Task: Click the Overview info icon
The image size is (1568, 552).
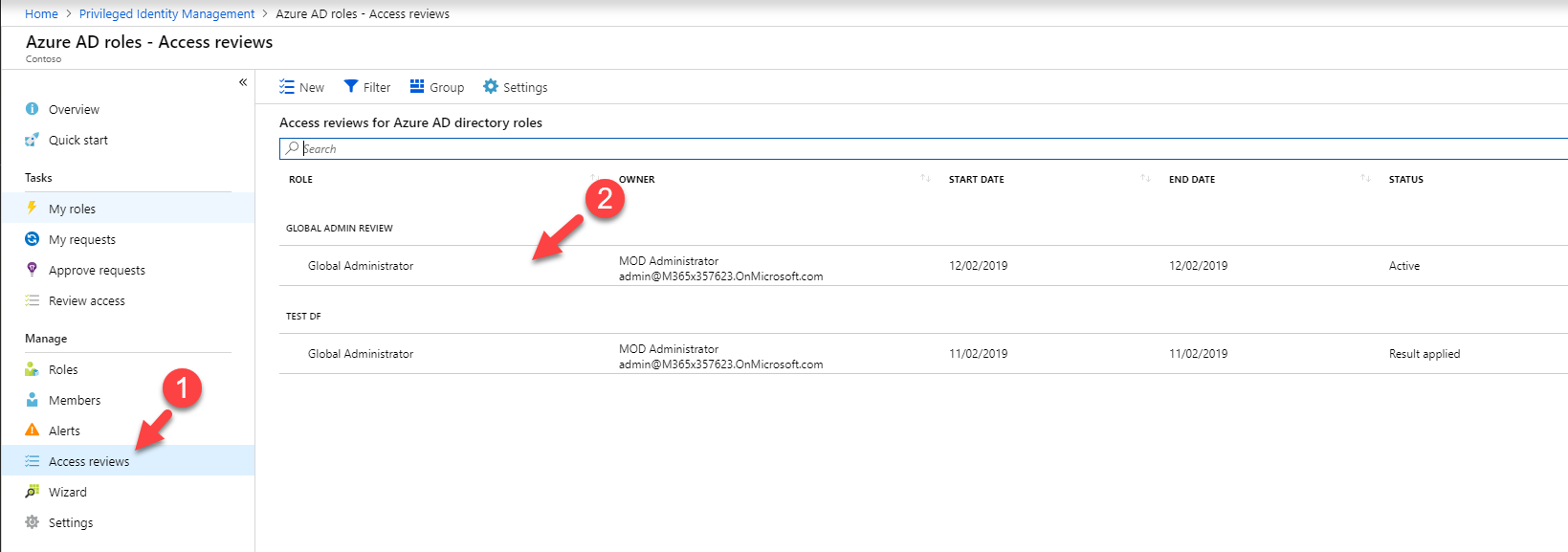Action: click(32, 109)
